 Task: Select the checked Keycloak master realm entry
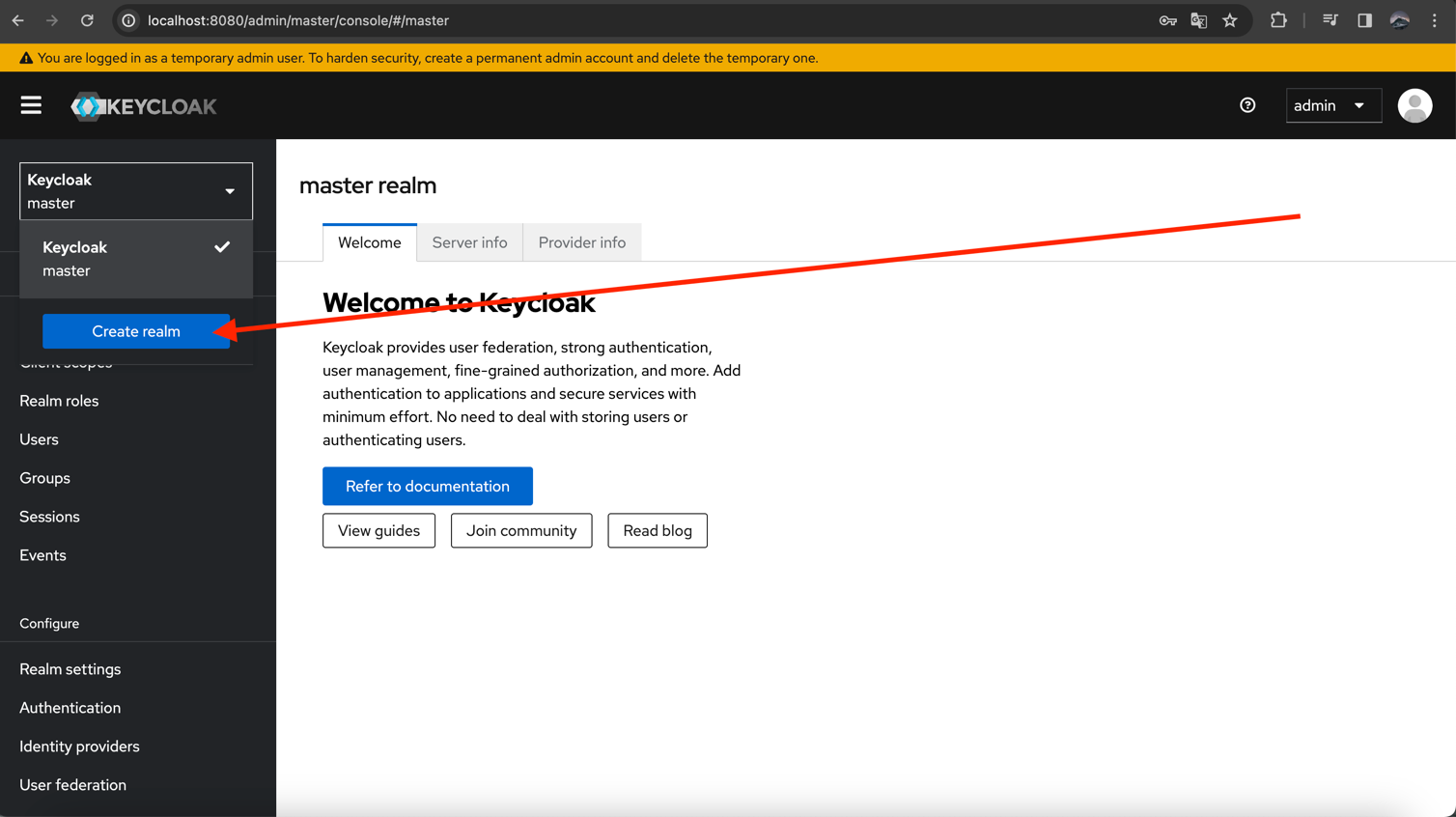pos(136,259)
